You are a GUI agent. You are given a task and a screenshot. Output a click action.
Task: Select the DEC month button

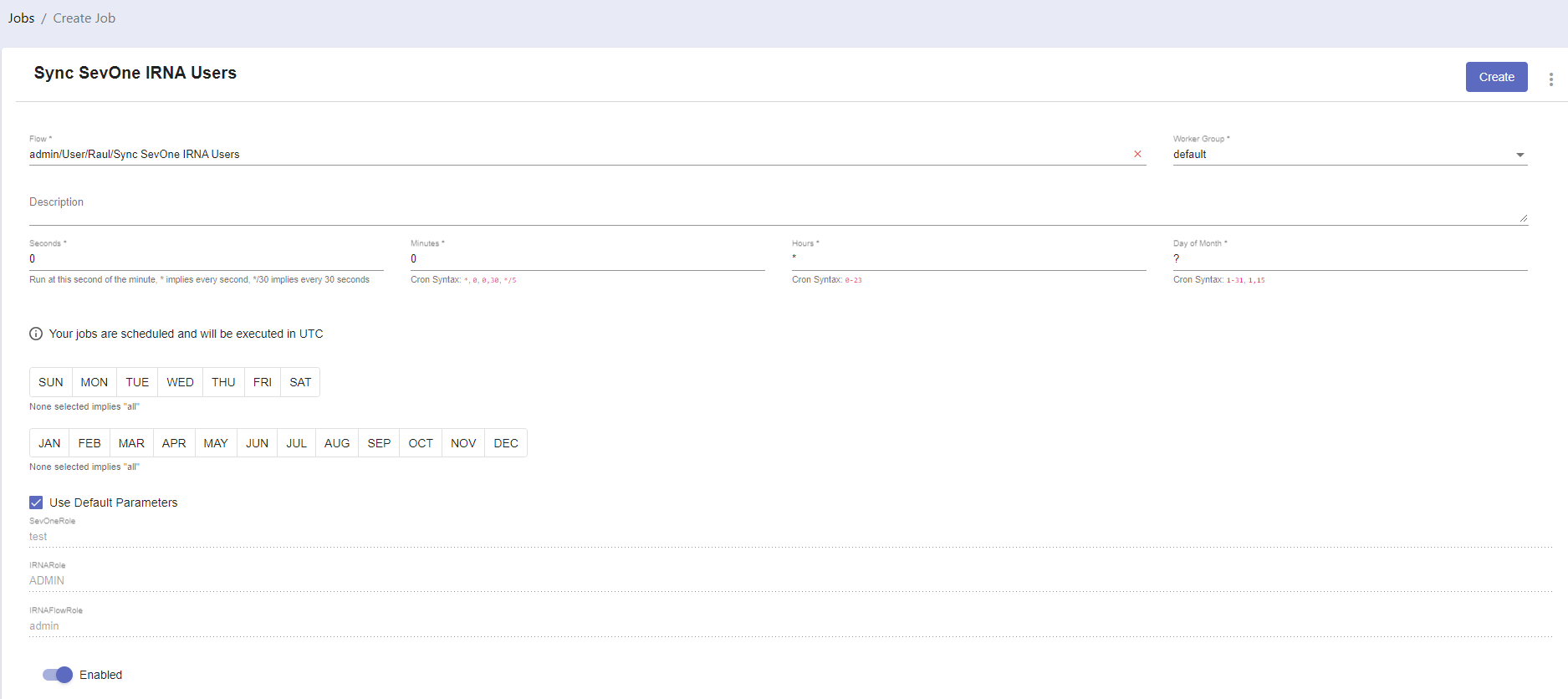click(x=506, y=443)
